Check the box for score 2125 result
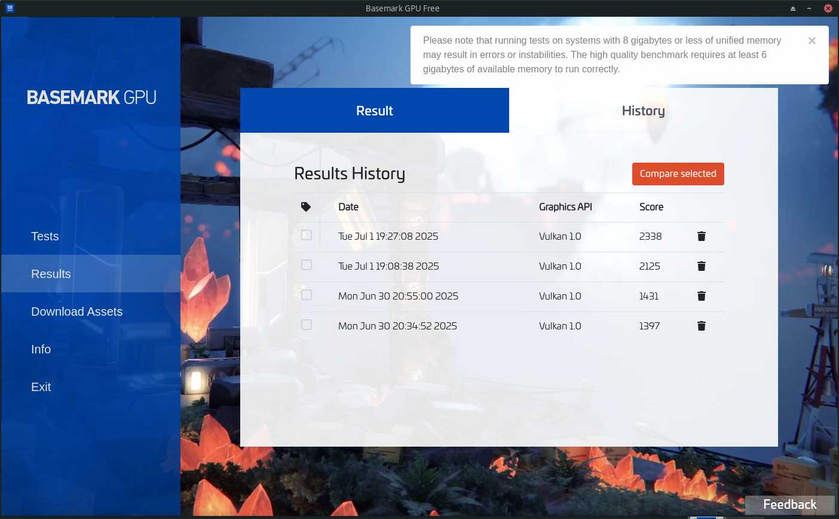 (x=306, y=265)
